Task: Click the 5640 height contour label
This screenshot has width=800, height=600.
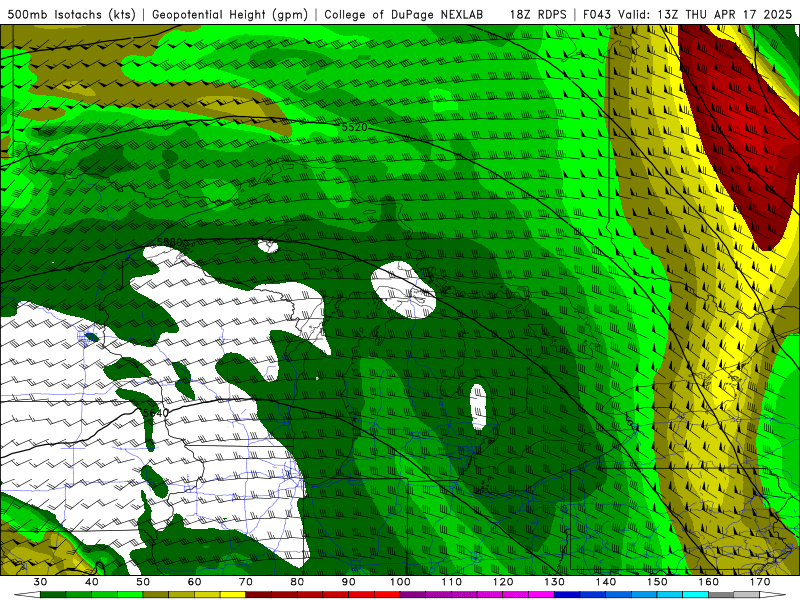Action: [x=155, y=413]
